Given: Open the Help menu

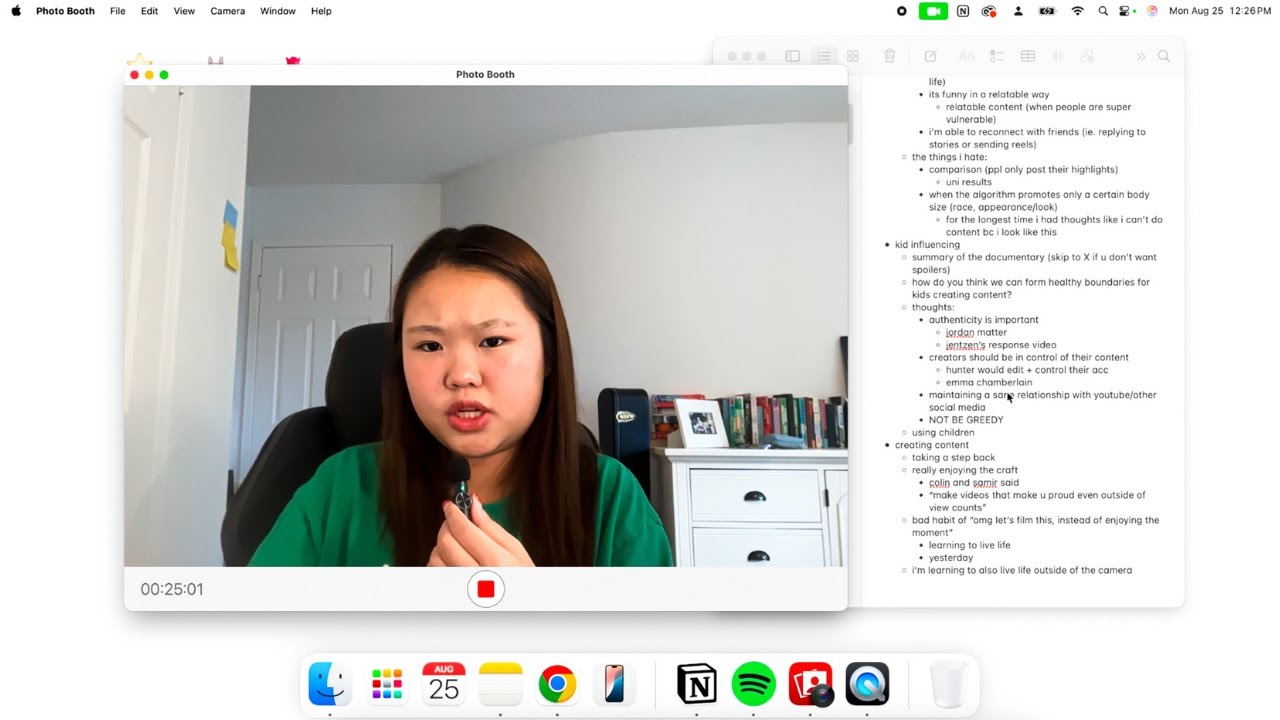Looking at the screenshot, I should click(321, 11).
